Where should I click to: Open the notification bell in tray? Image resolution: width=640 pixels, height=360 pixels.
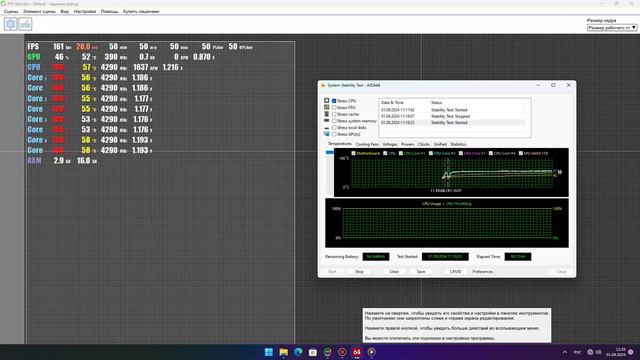(631, 352)
